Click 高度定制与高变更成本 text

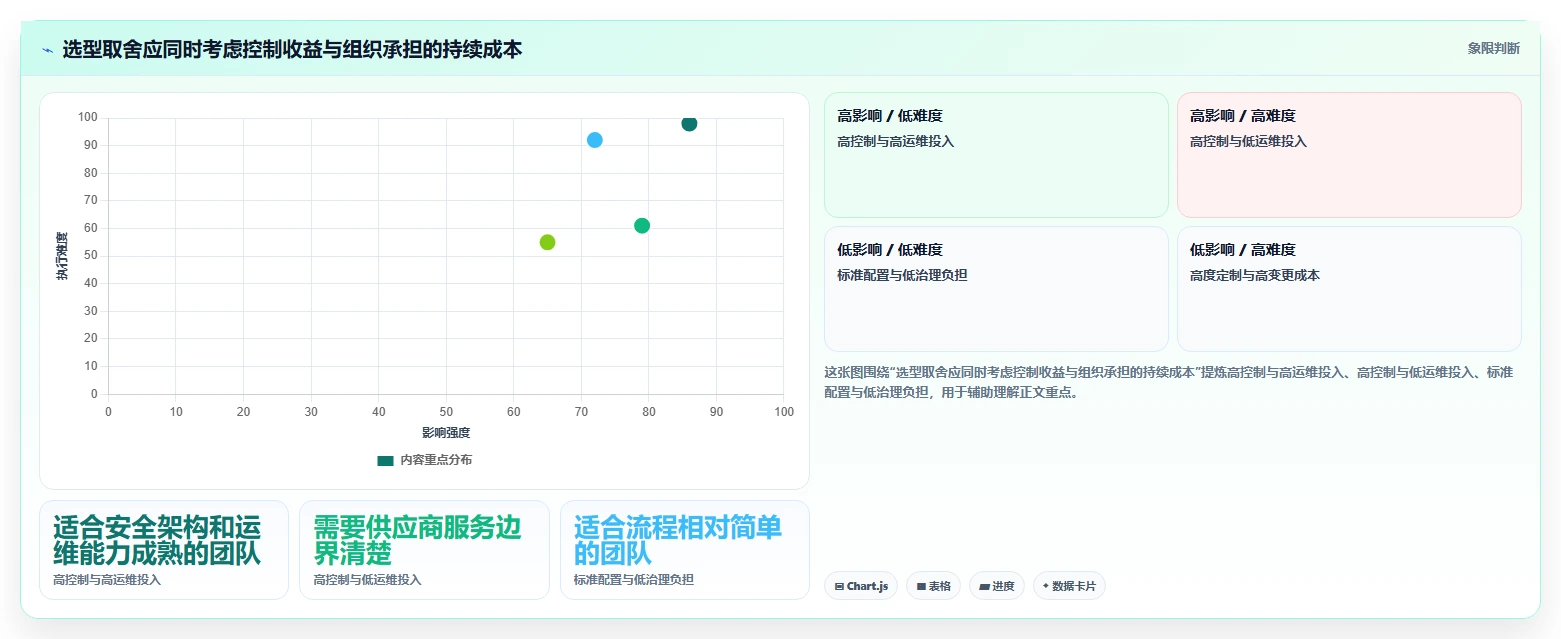(1255, 275)
